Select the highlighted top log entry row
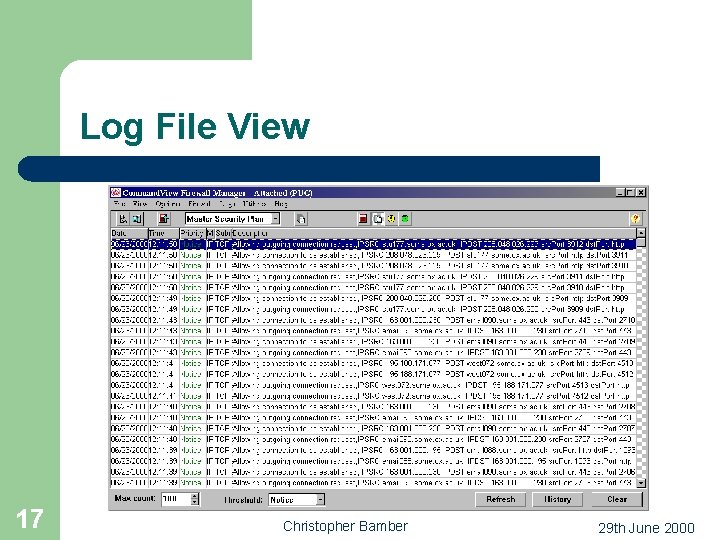 [x=373, y=244]
